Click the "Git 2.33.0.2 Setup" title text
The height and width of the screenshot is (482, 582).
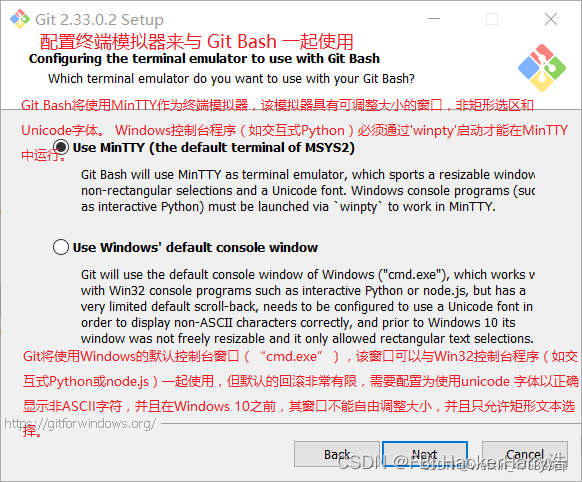[99, 20]
